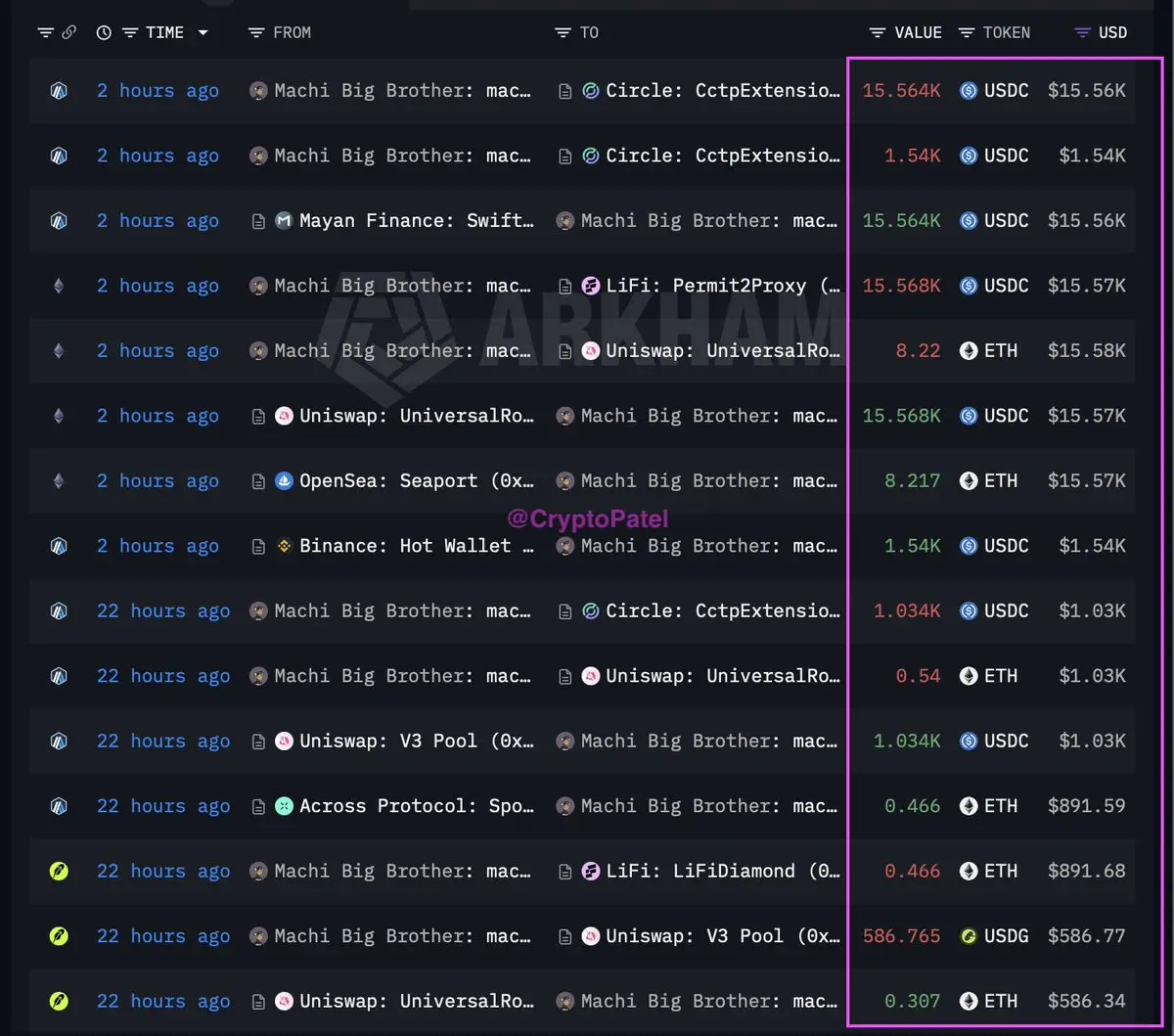Open the LiFi: Permit2Proxy recipient link
Viewport: 1174px width, 1036px height.
(723, 286)
